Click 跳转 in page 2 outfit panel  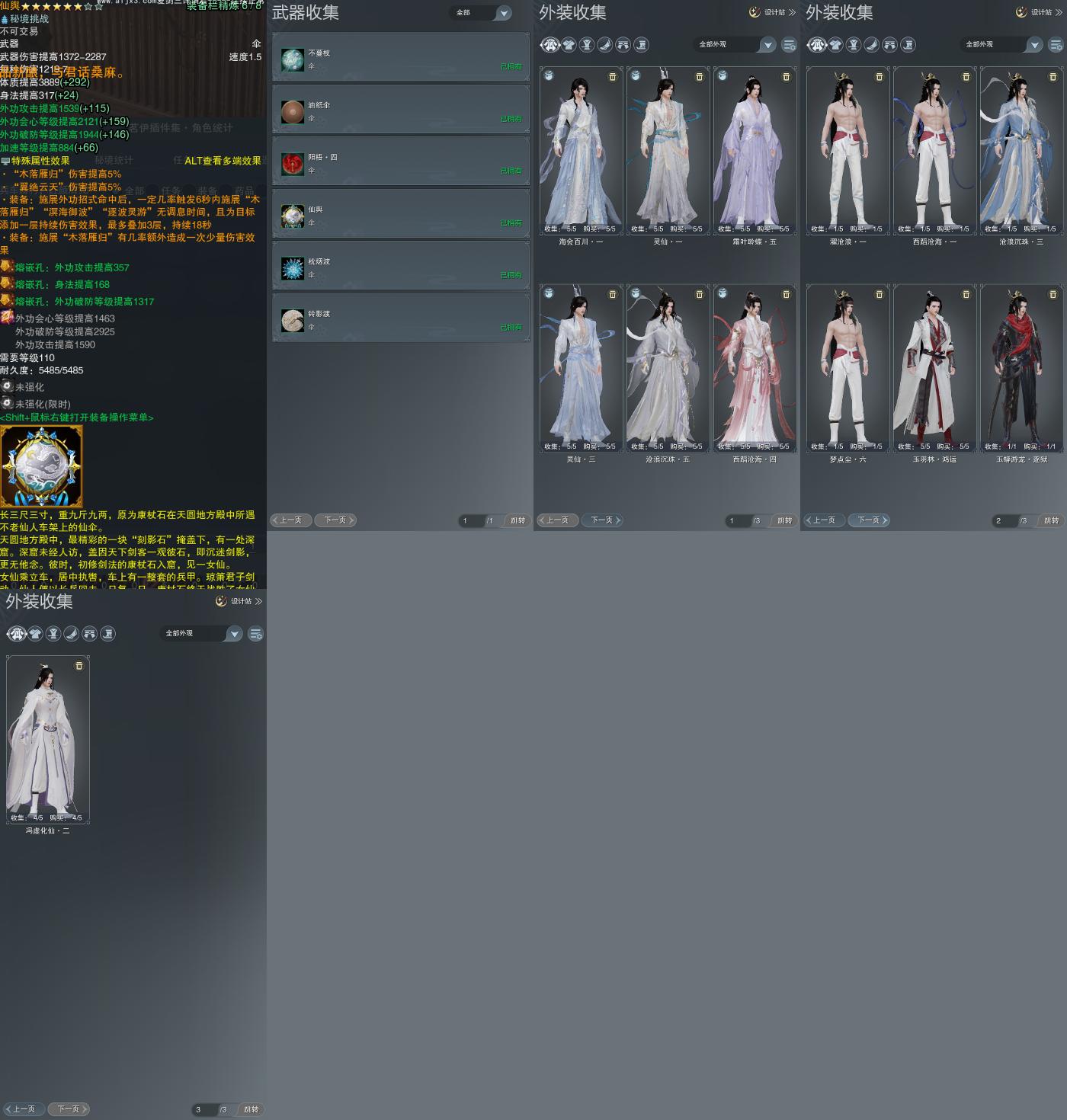1052,520
